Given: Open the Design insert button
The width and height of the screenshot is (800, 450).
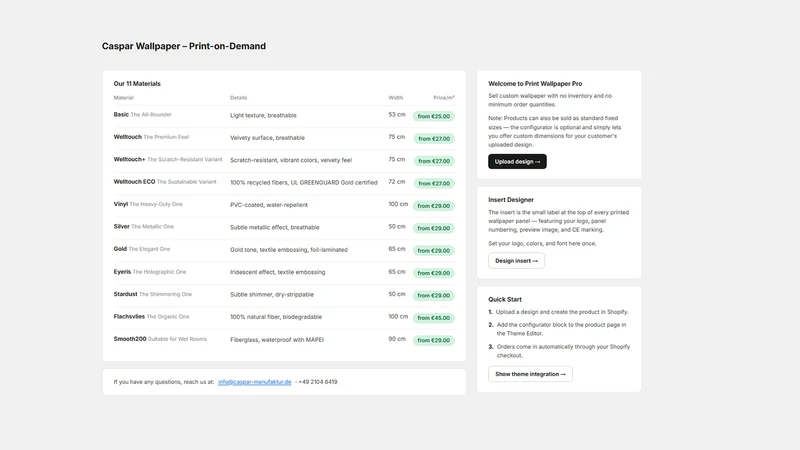Looking at the screenshot, I should [516, 261].
